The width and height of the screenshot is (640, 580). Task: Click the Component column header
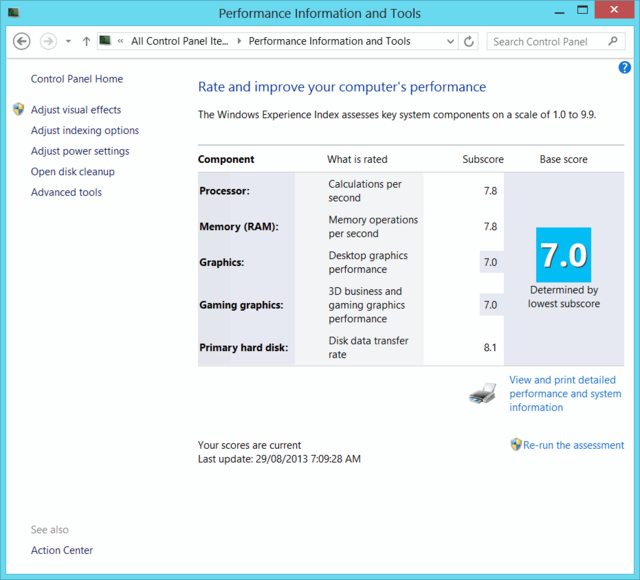click(x=226, y=159)
